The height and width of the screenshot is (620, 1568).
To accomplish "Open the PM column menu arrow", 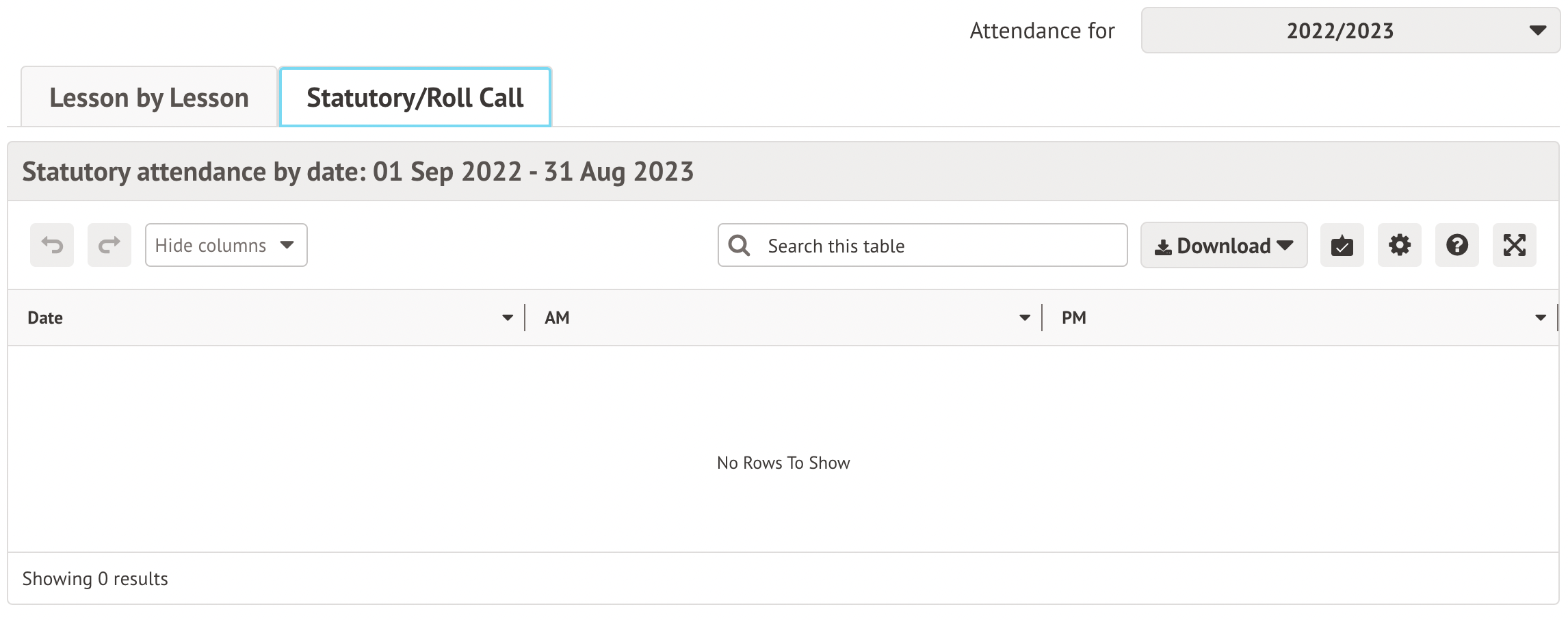I will click(1541, 318).
